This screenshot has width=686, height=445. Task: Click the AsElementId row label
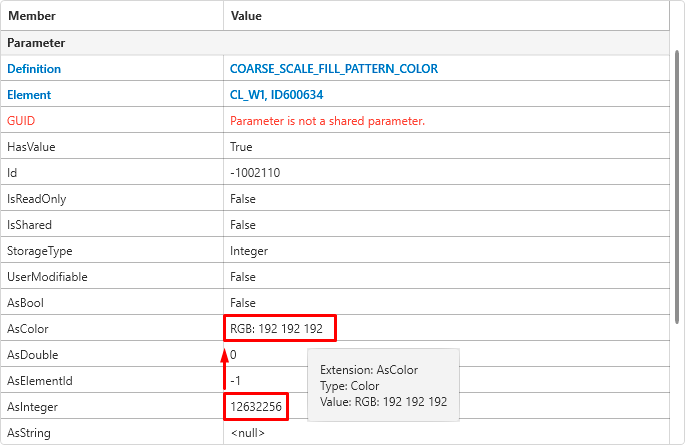pos(40,381)
